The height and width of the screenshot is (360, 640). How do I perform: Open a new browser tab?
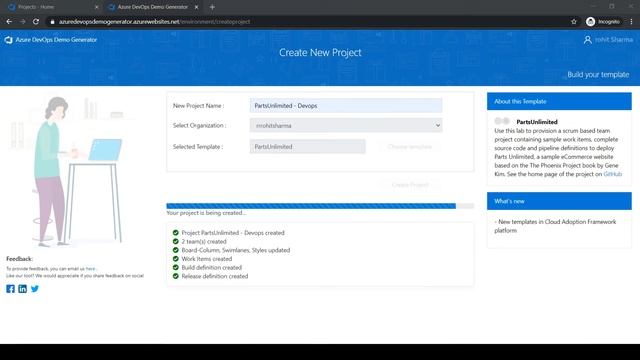[212, 7]
